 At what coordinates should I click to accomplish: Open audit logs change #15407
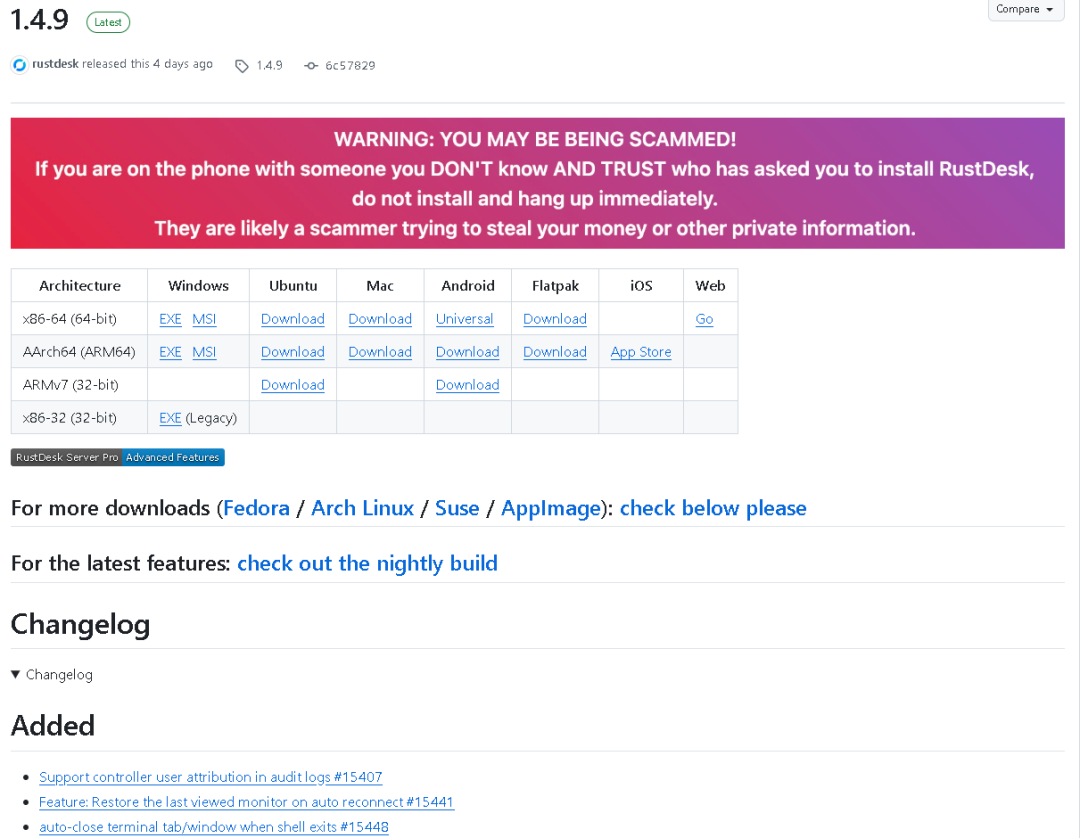click(x=210, y=777)
